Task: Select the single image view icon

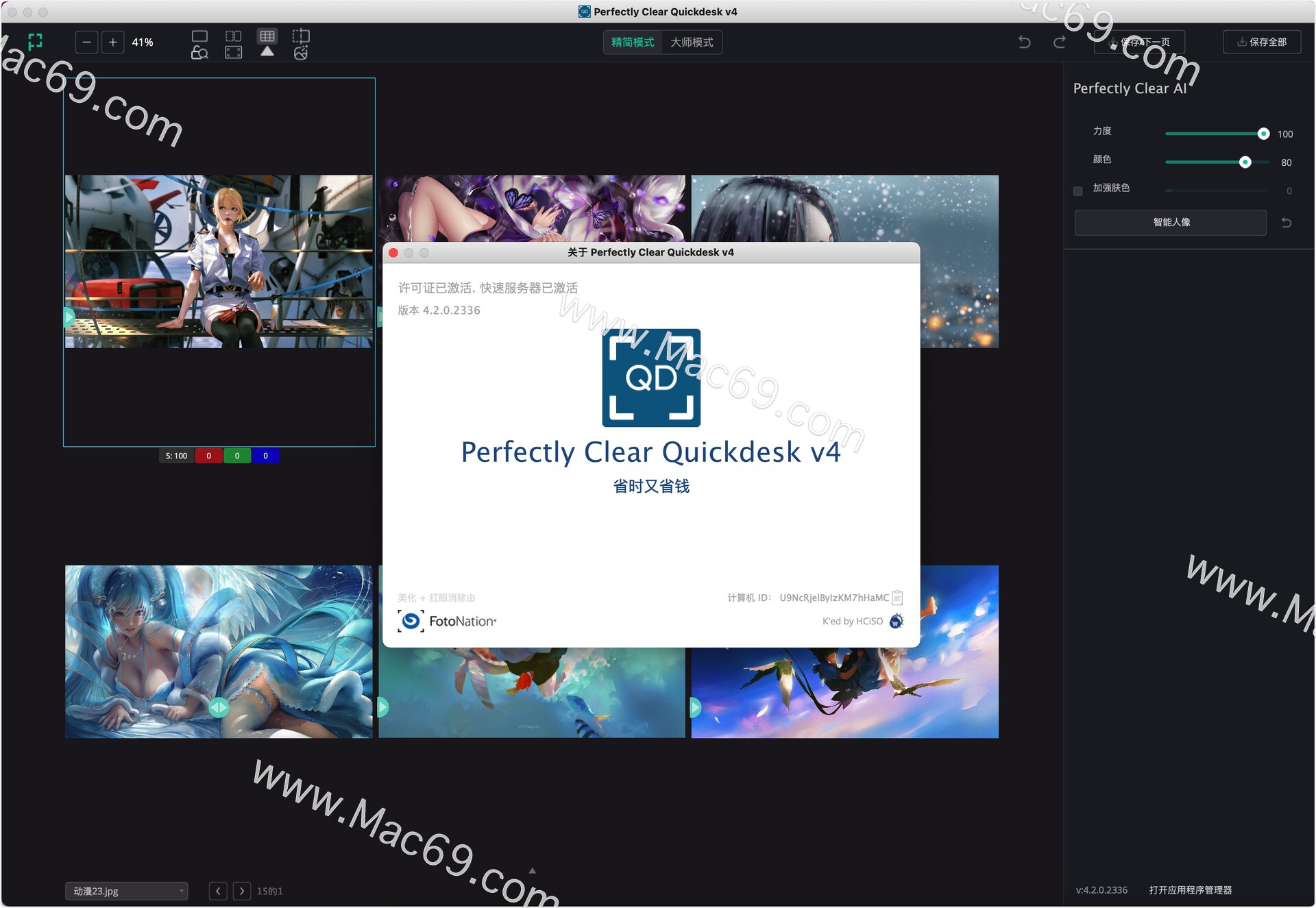Action: coord(199,36)
